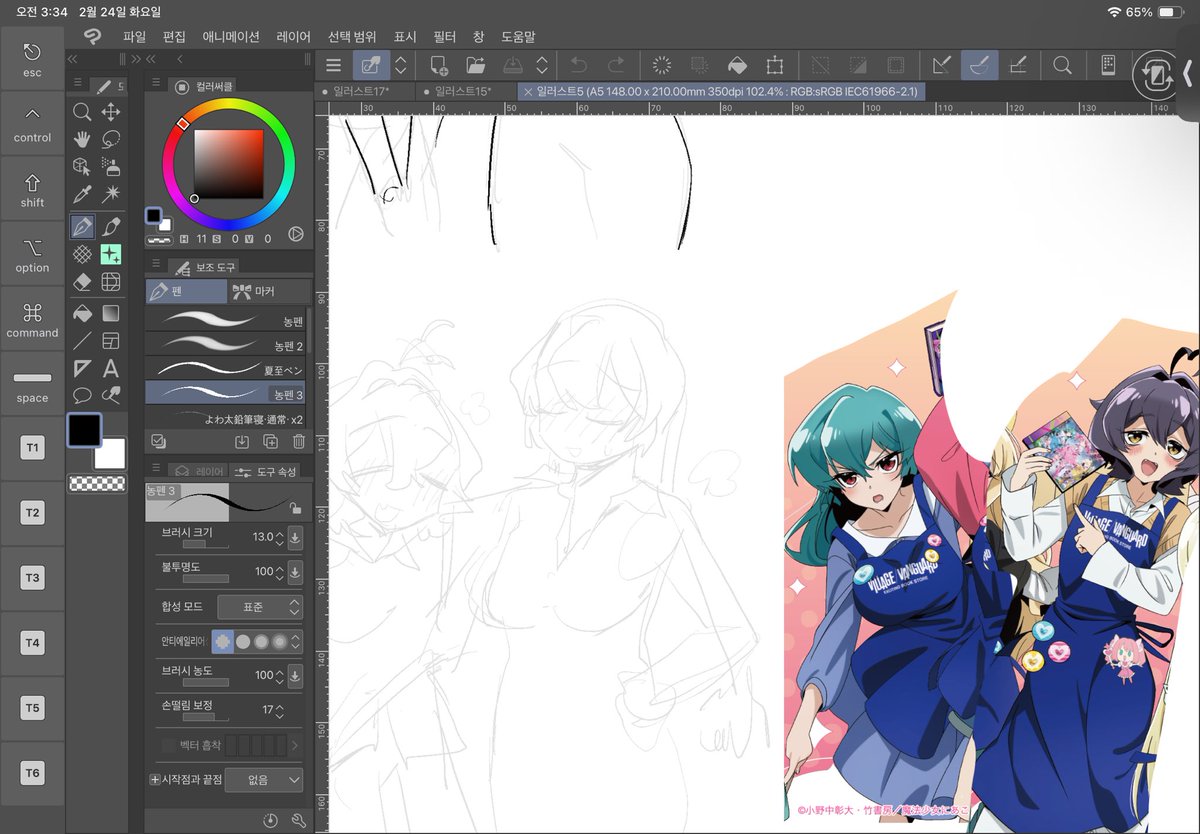Toggle the control modifier key
This screenshot has width=1200, height=834.
click(x=32, y=124)
